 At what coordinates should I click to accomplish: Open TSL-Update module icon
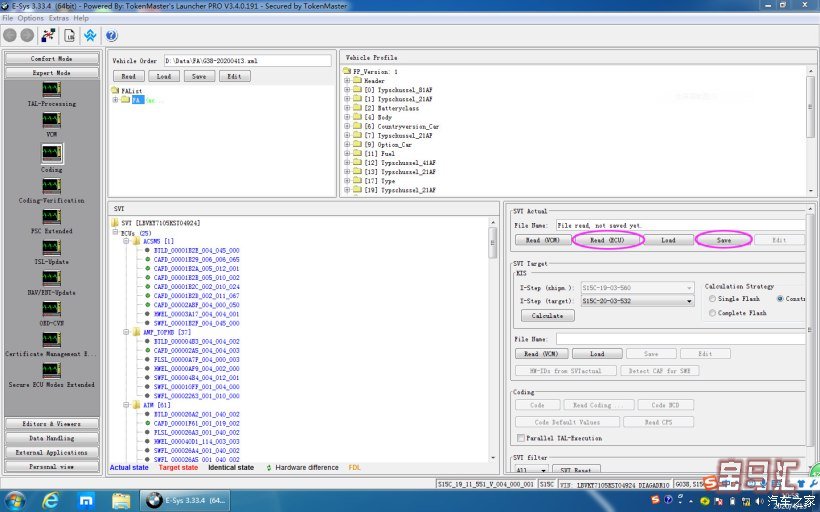pyautogui.click(x=51, y=247)
